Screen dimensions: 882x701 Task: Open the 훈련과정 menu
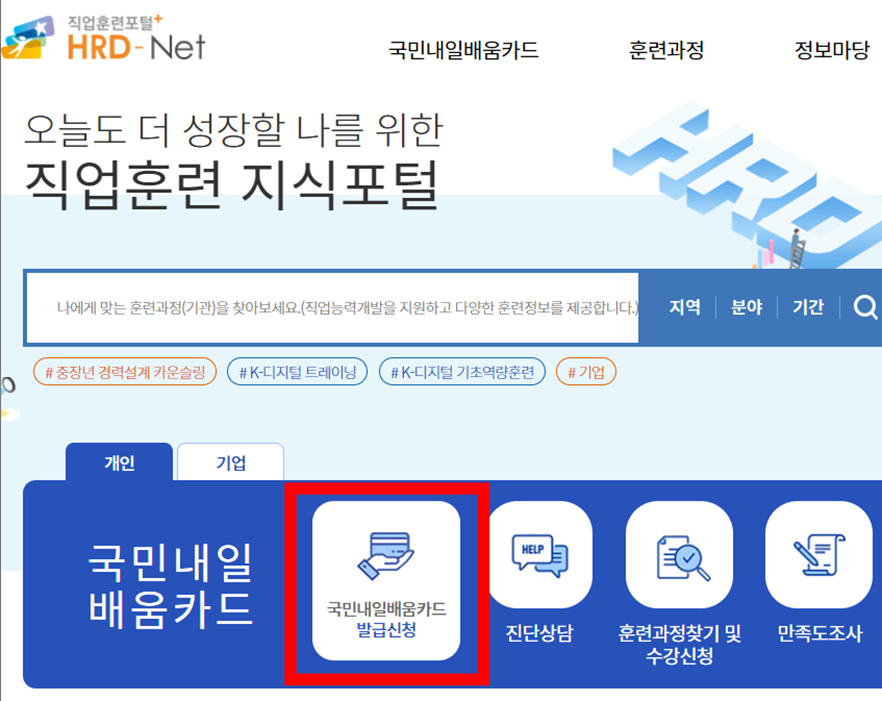[x=666, y=50]
